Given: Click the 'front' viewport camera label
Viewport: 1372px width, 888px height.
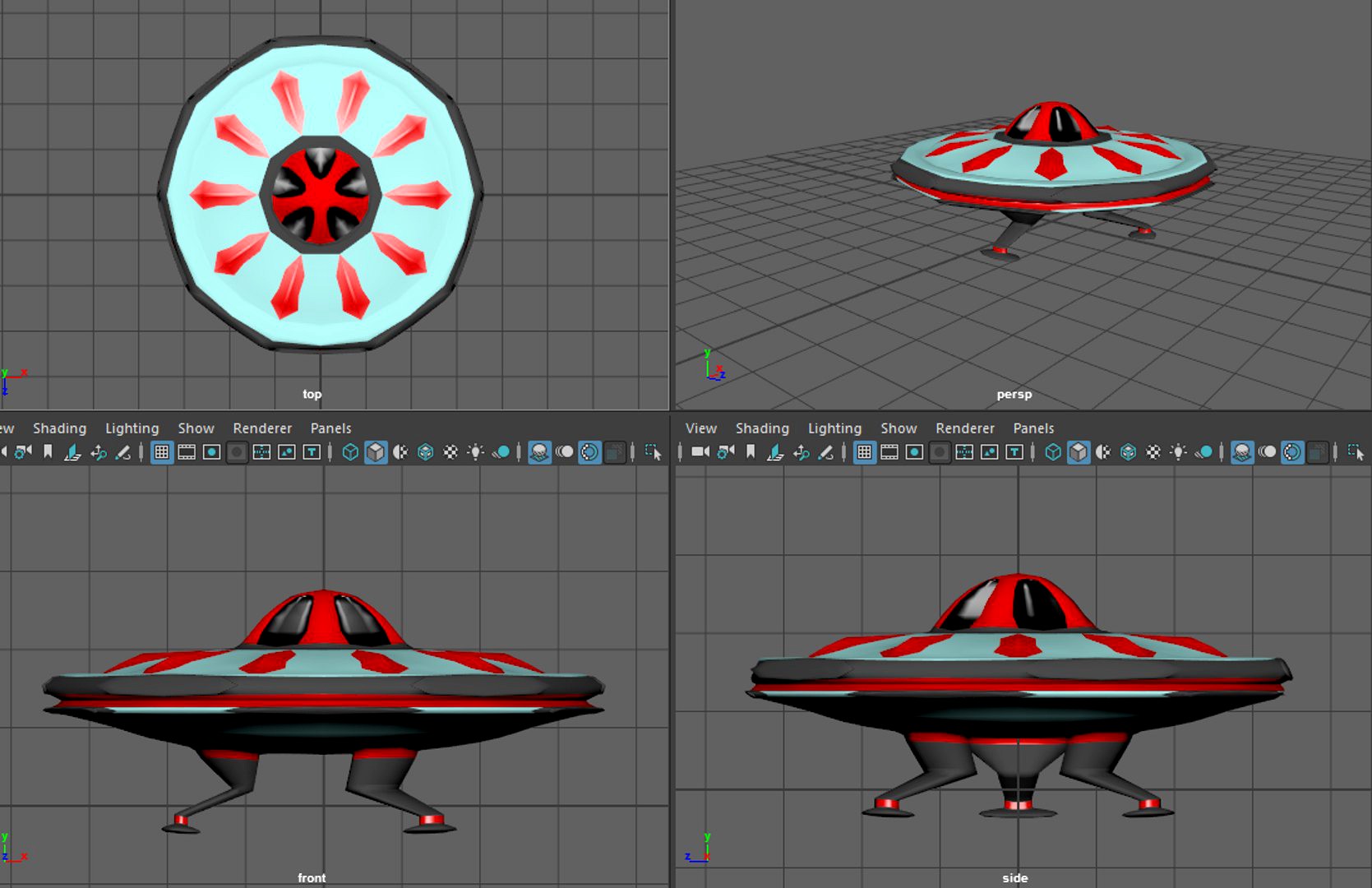Looking at the screenshot, I should tap(312, 878).
